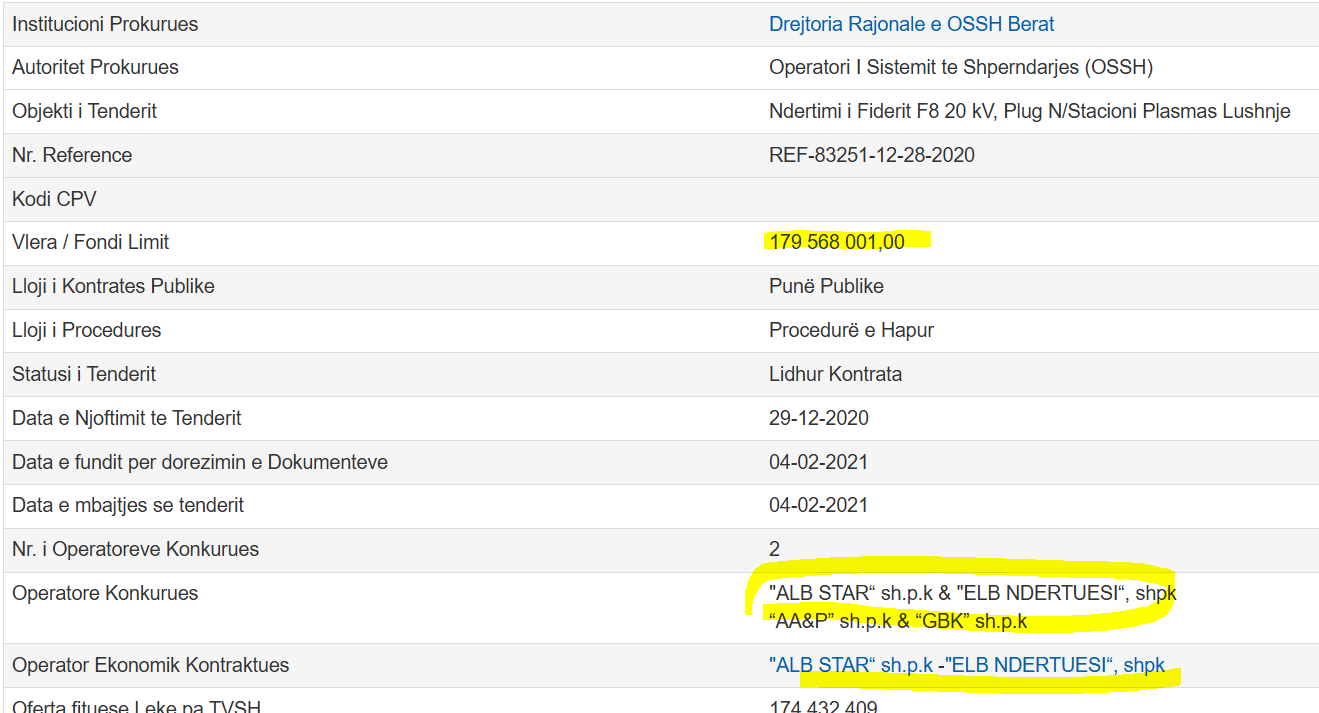
Task: Click the Vlera / Fondi Limit label
Action: (90, 242)
